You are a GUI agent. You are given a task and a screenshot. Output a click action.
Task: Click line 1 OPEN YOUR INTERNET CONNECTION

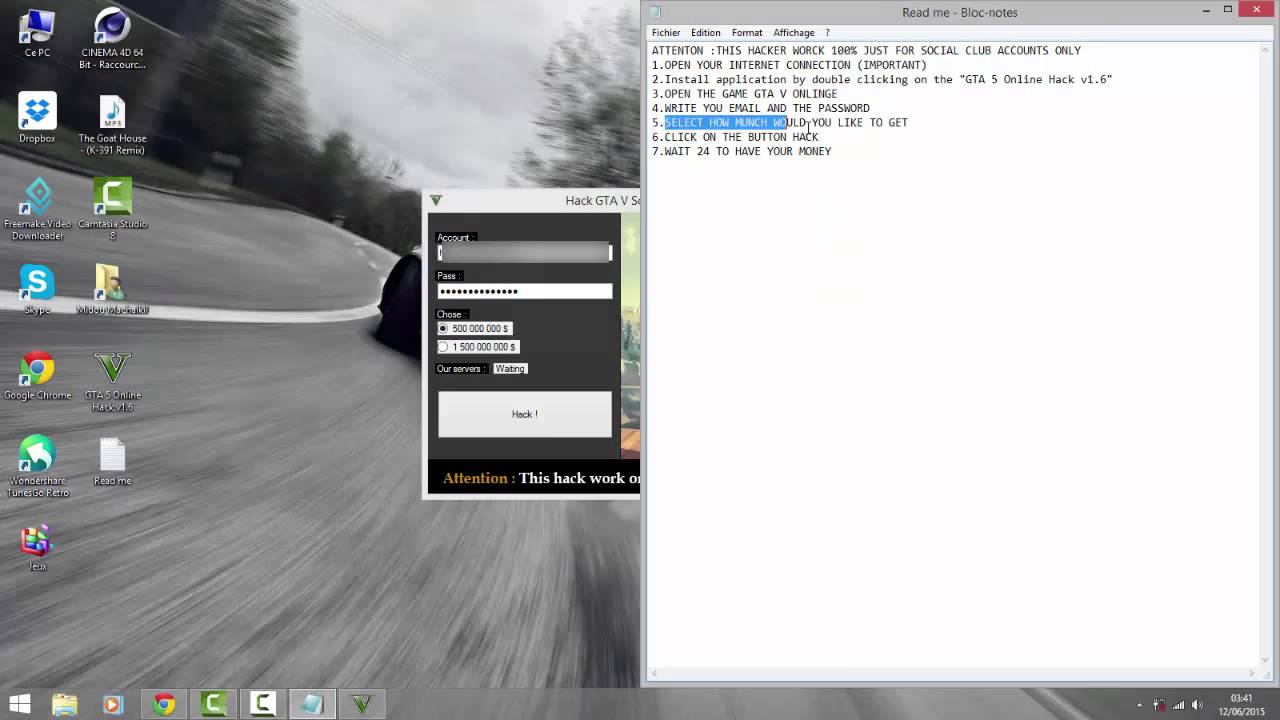pos(789,65)
